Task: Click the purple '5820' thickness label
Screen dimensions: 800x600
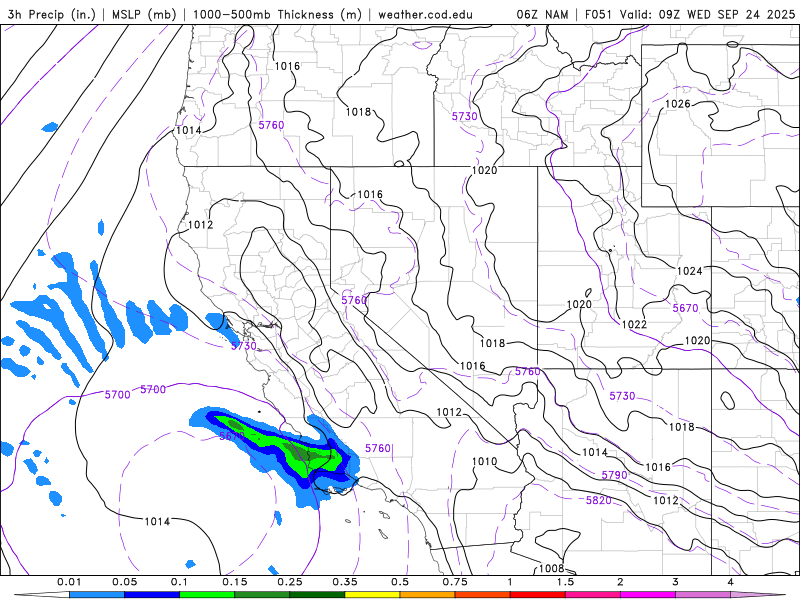Action: coord(598,501)
